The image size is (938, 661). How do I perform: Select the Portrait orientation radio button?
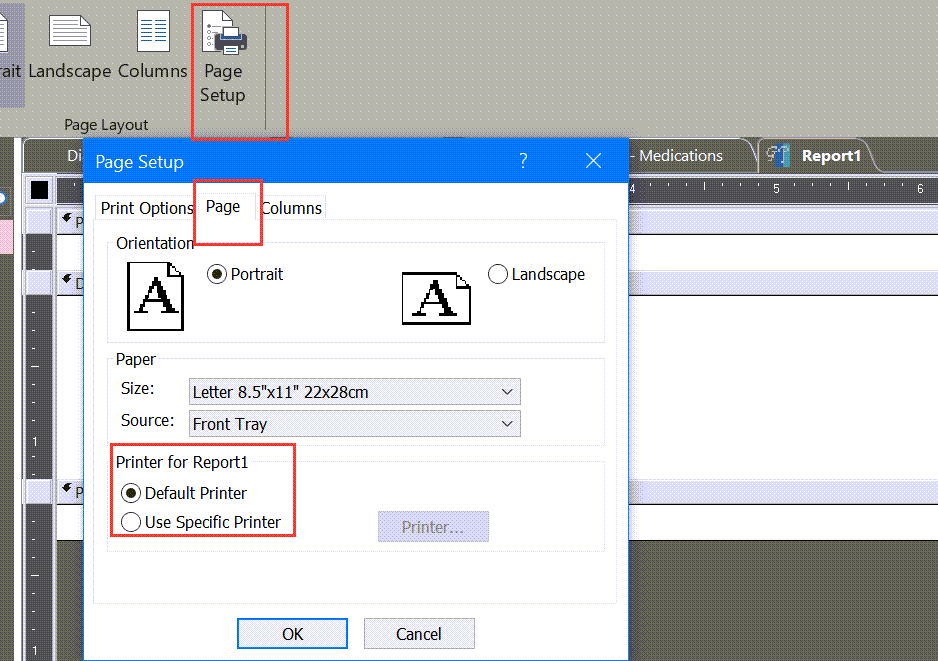click(217, 275)
